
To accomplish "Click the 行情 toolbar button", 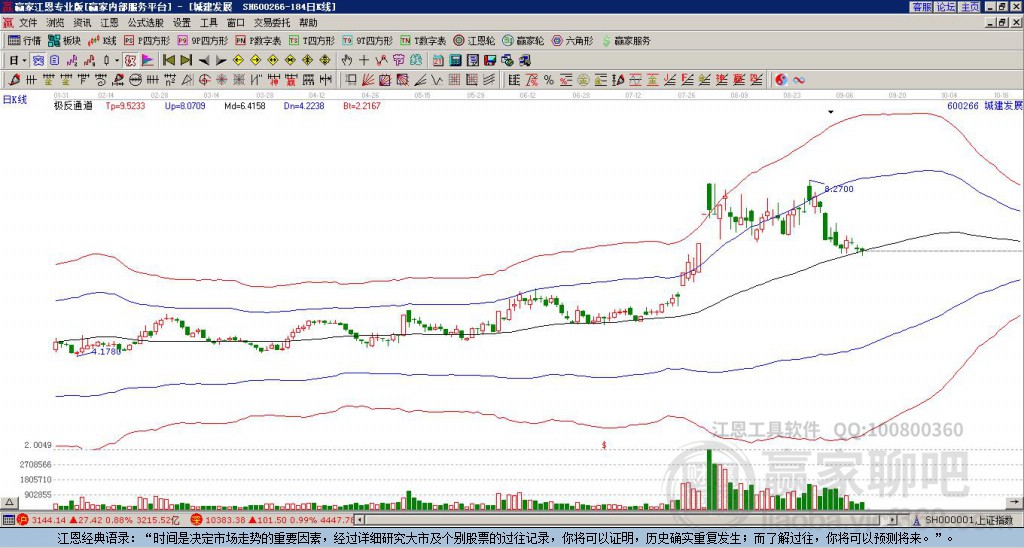I will coord(25,40).
